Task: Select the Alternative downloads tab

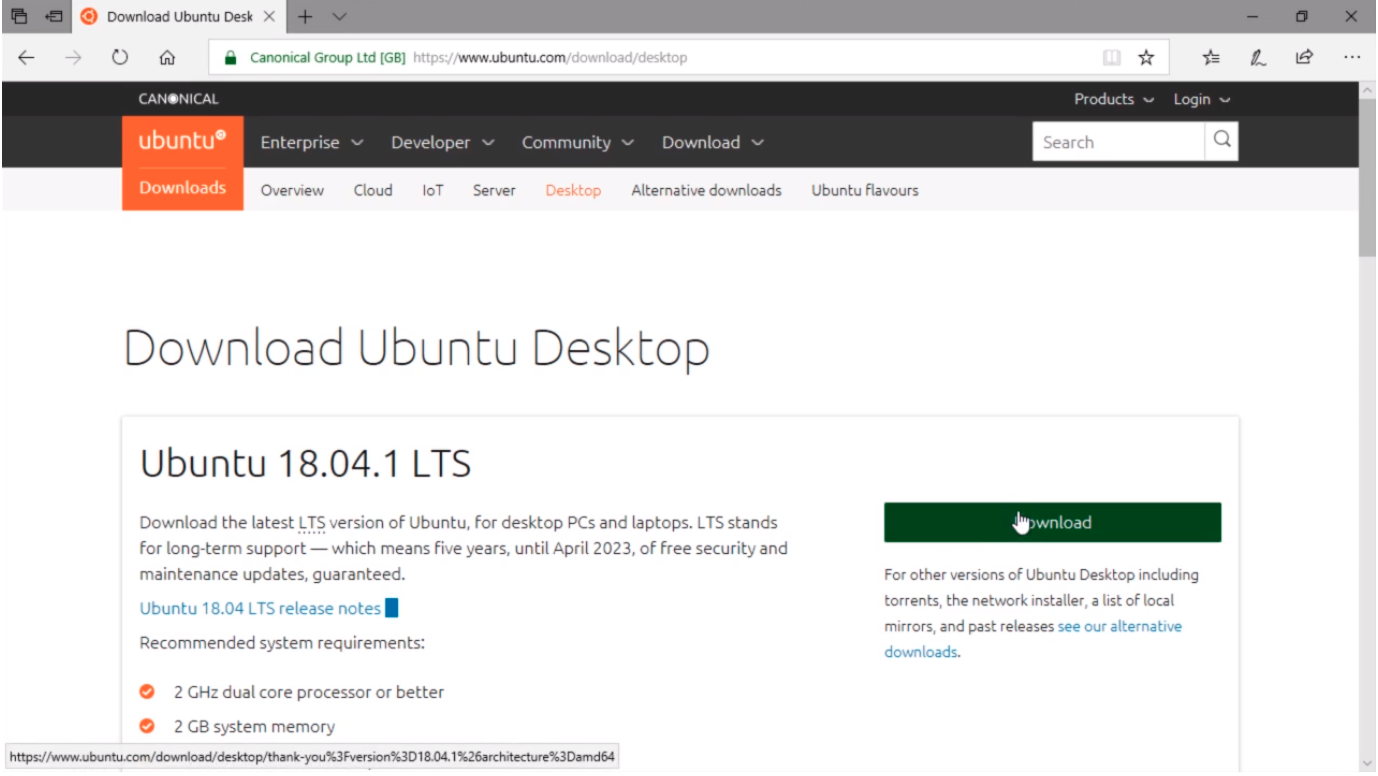Action: [706, 190]
